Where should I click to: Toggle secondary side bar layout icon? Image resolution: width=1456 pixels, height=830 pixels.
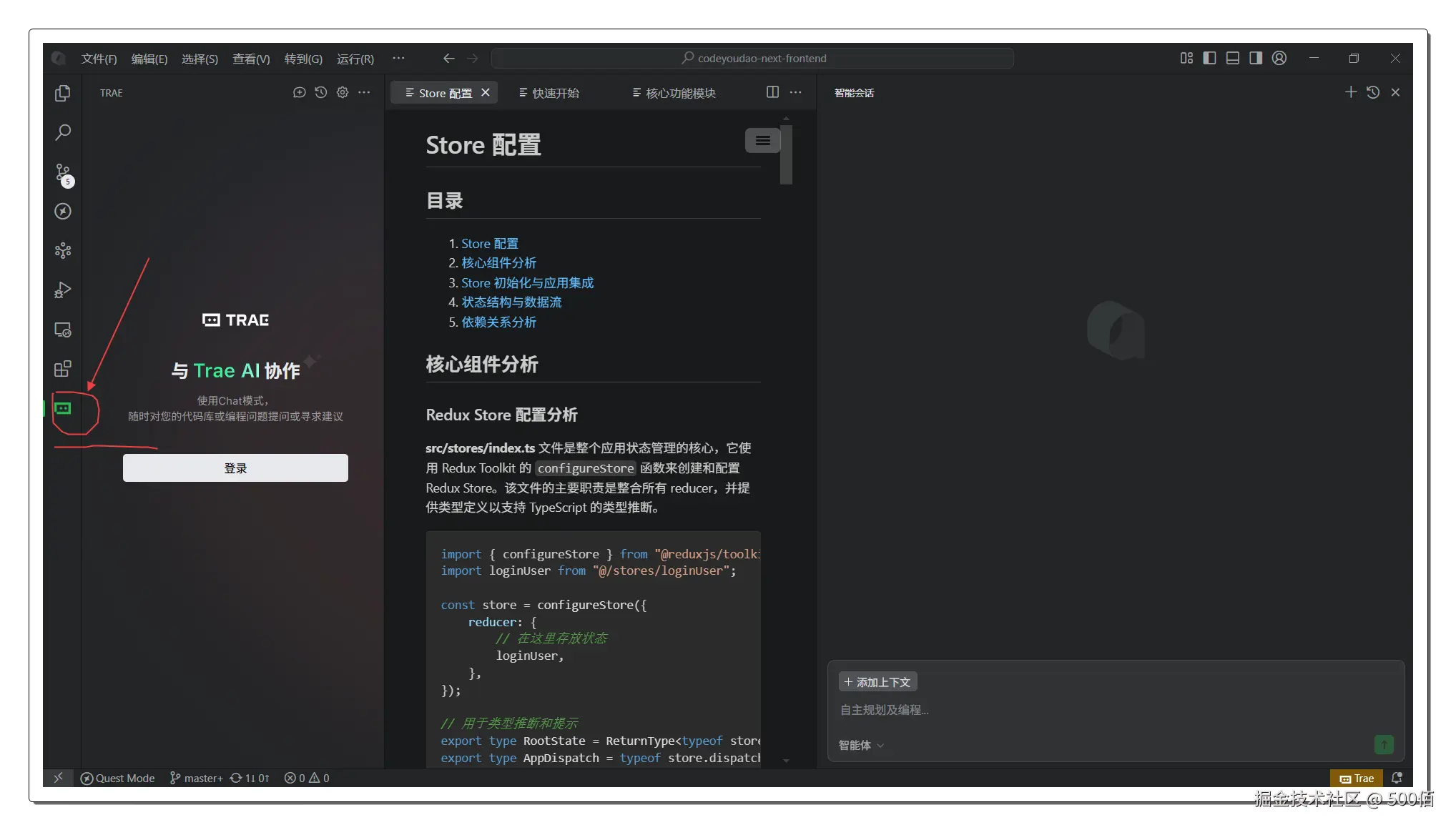[1256, 58]
